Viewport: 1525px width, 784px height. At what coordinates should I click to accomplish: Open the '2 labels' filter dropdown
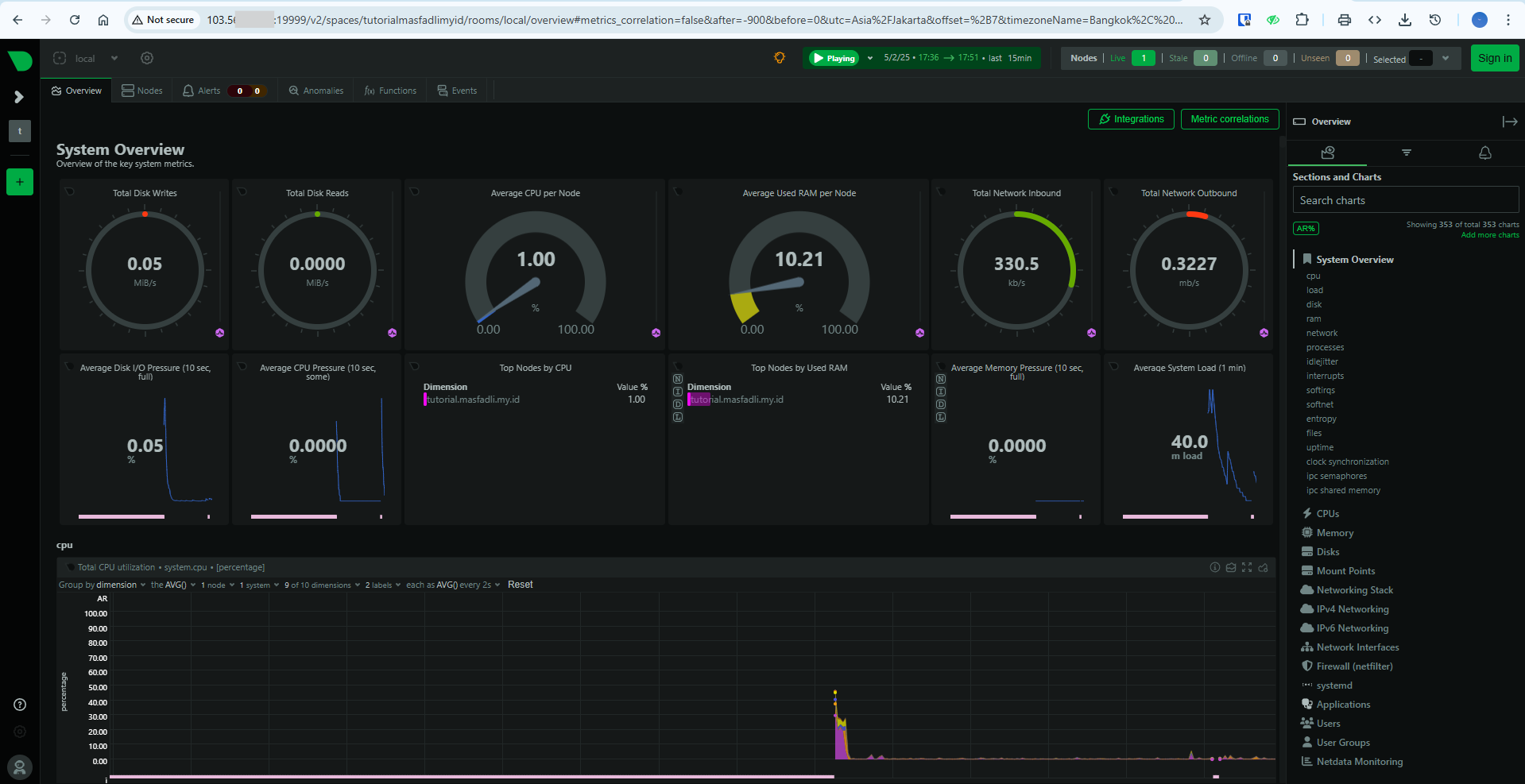[x=382, y=585]
